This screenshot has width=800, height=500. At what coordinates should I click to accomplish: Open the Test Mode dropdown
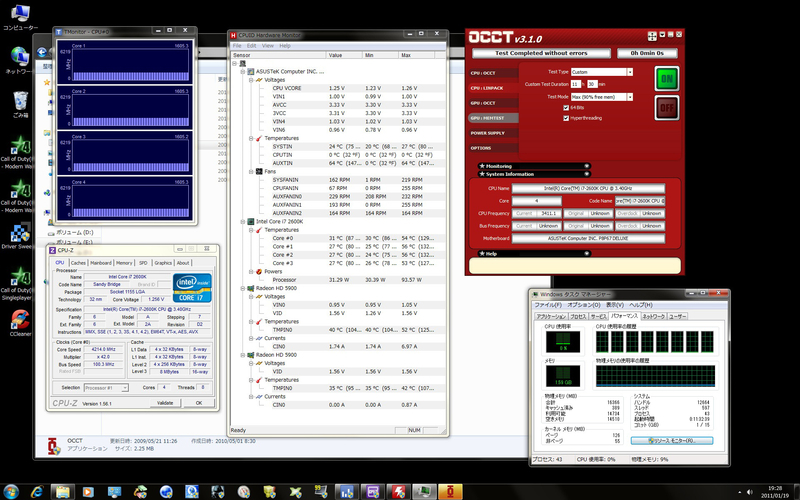630,97
